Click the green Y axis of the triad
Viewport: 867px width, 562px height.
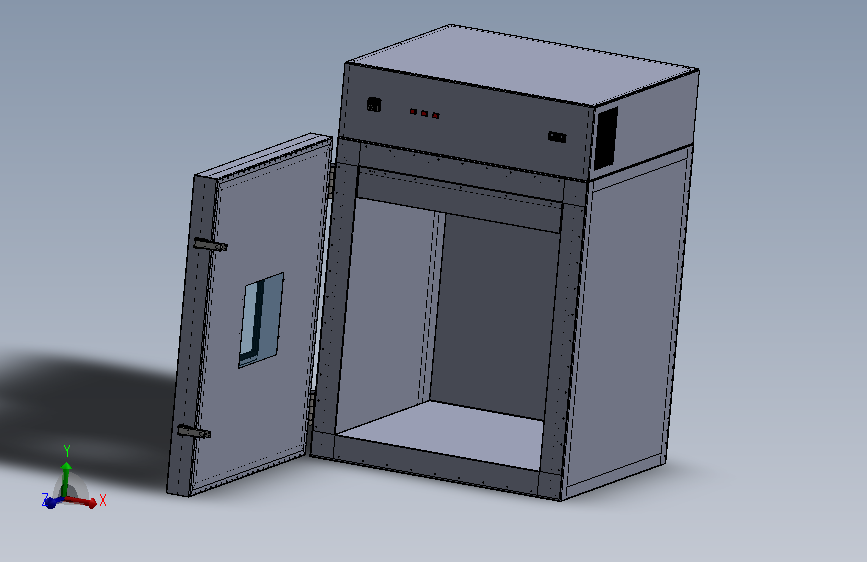66,479
